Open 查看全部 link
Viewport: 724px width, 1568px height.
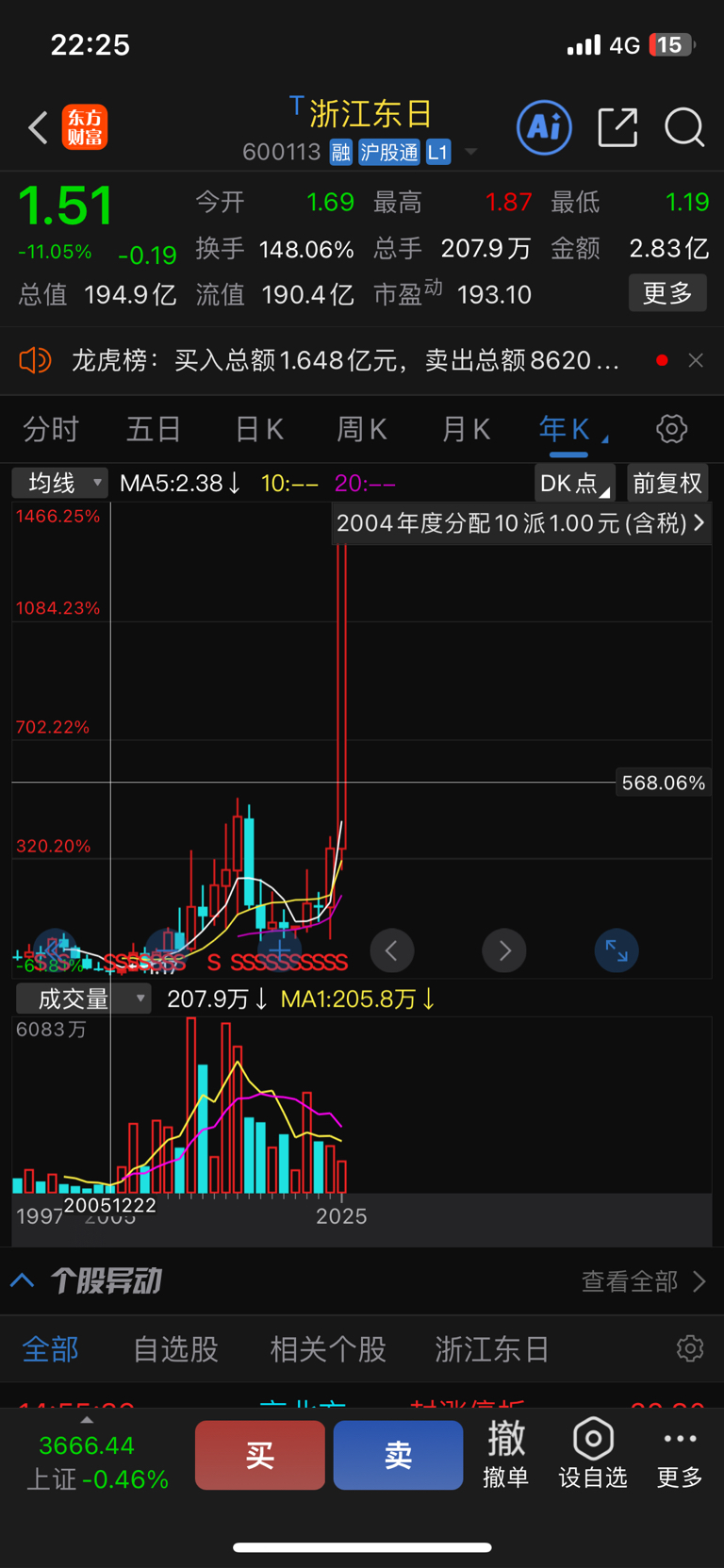(643, 1280)
